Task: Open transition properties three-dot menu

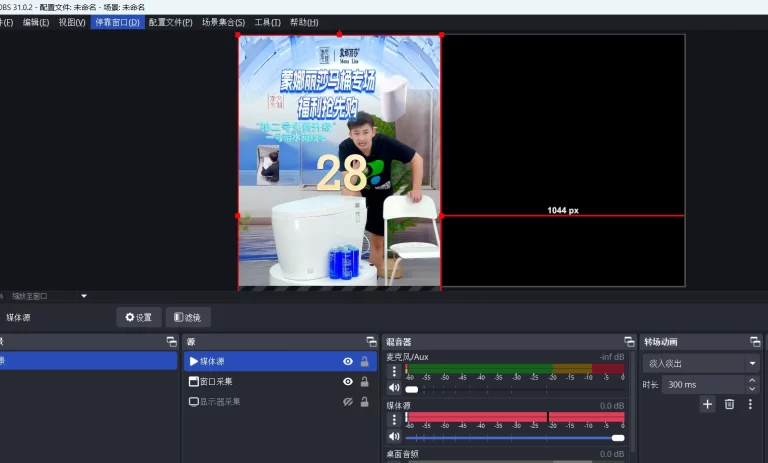Action: (x=750, y=404)
